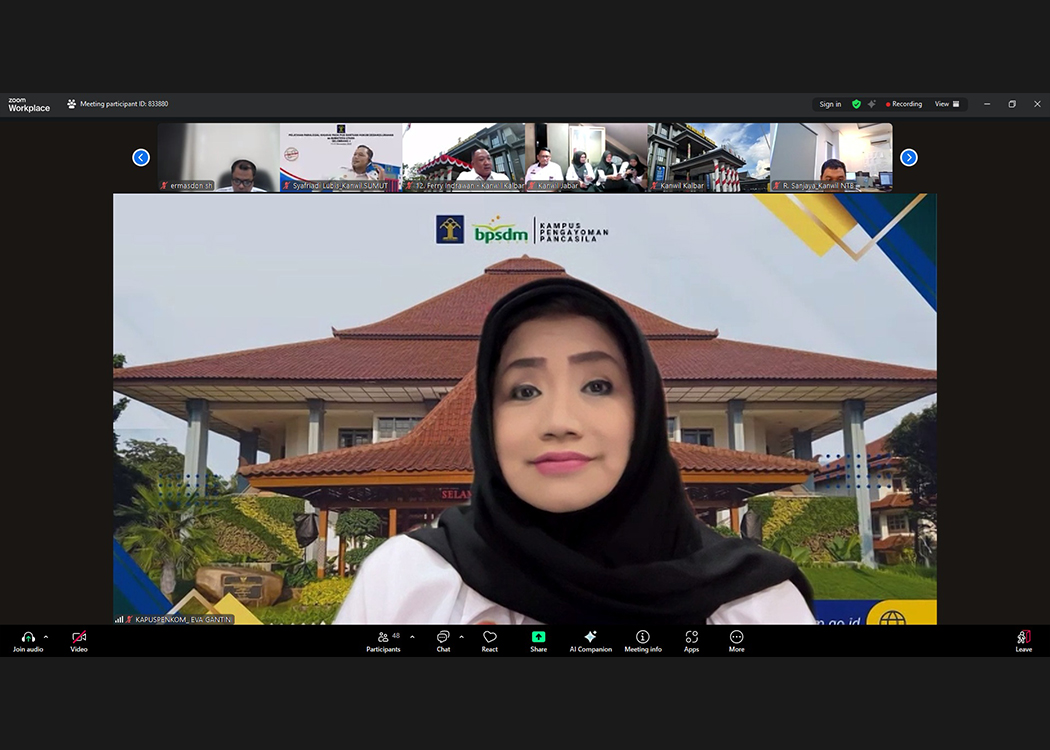Select the Kanwil Kalbar video thumbnail
This screenshot has width=1050, height=750.
(x=708, y=157)
